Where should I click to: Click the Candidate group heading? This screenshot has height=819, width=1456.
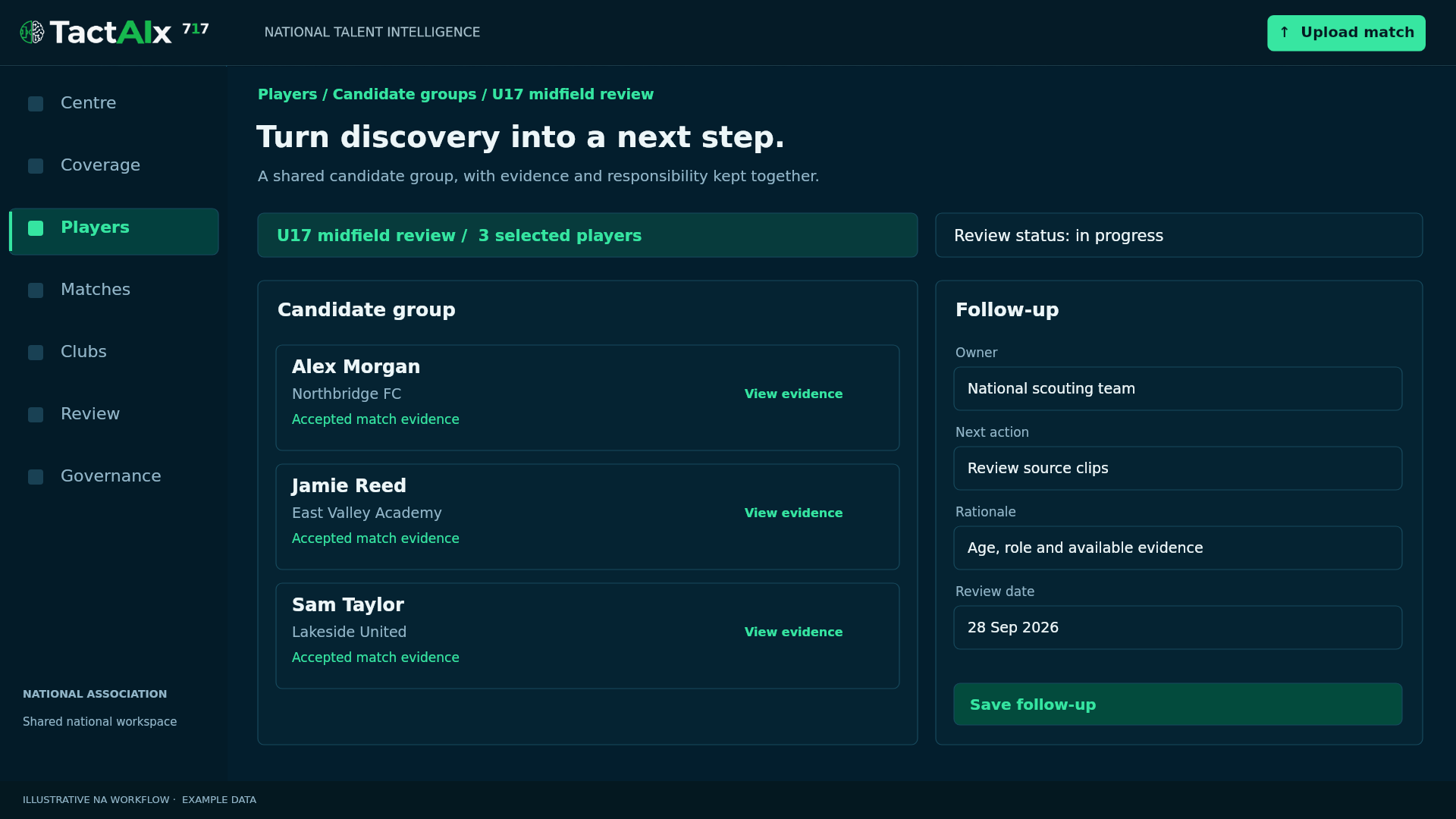pos(366,310)
